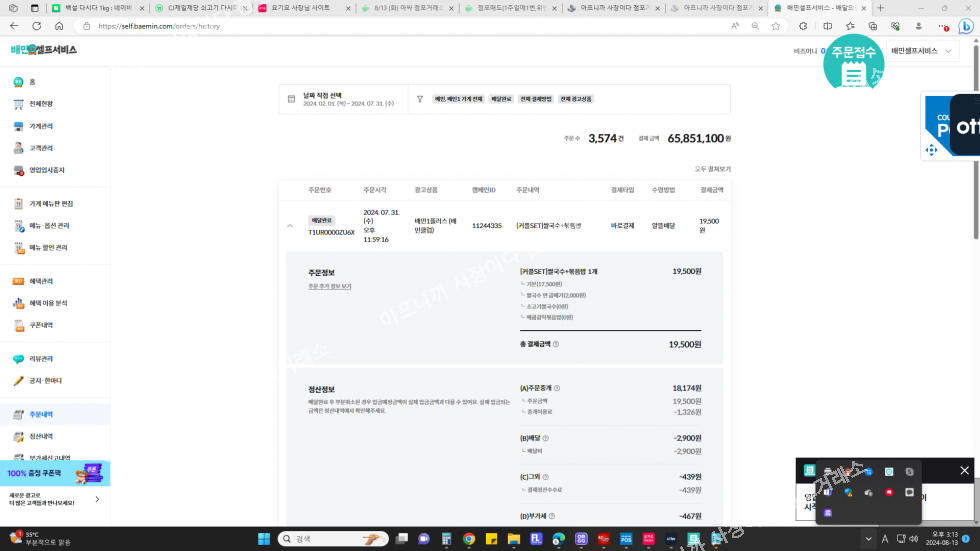Go to 쿠폰내역 in the sidebar

(40, 325)
